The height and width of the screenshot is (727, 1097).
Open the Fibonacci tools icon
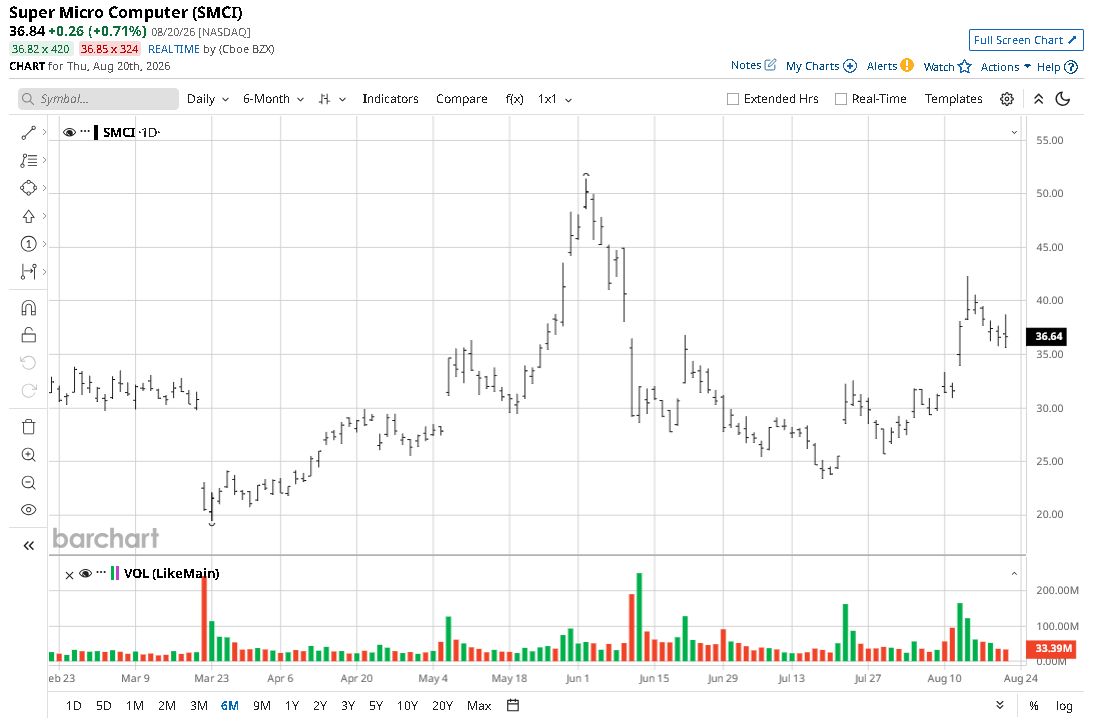(x=29, y=160)
